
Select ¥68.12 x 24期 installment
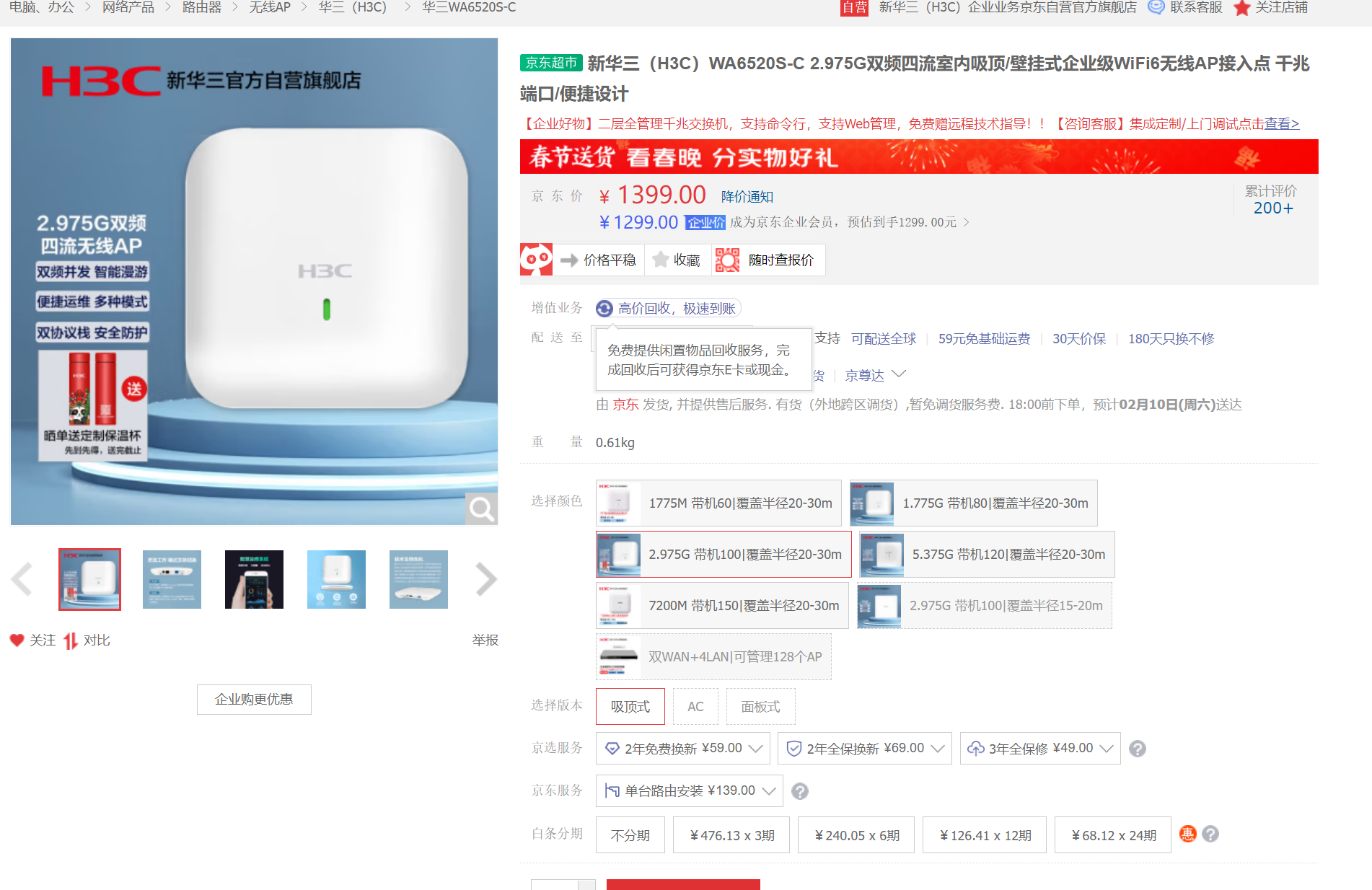point(1113,835)
